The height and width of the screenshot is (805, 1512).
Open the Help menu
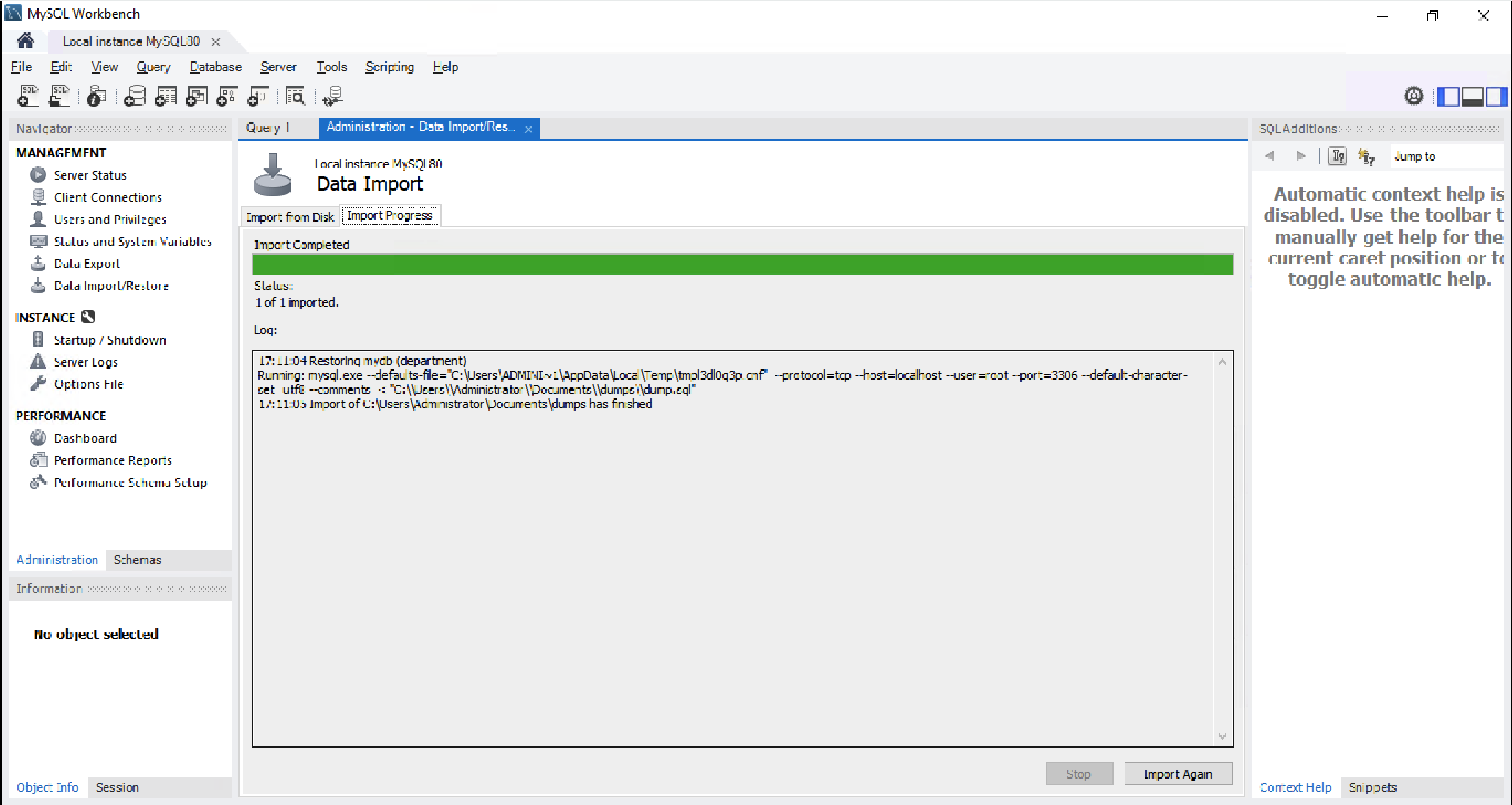[445, 67]
